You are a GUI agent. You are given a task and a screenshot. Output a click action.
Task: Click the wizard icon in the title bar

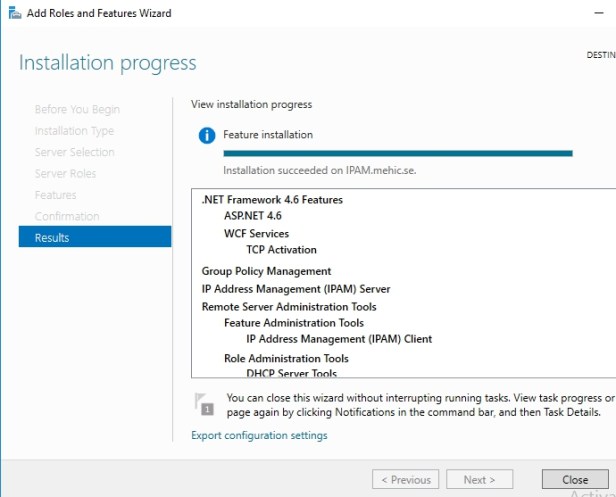(x=11, y=13)
